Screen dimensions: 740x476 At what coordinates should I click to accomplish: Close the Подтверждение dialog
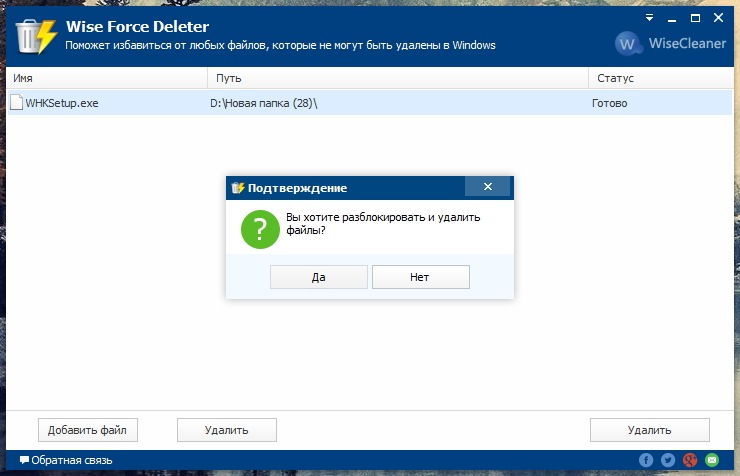[x=488, y=187]
